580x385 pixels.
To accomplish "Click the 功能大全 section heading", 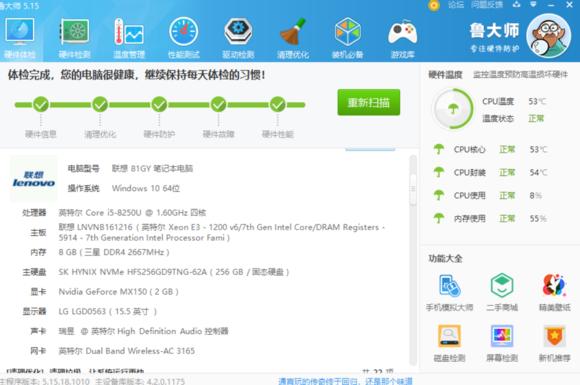I will [x=445, y=259].
